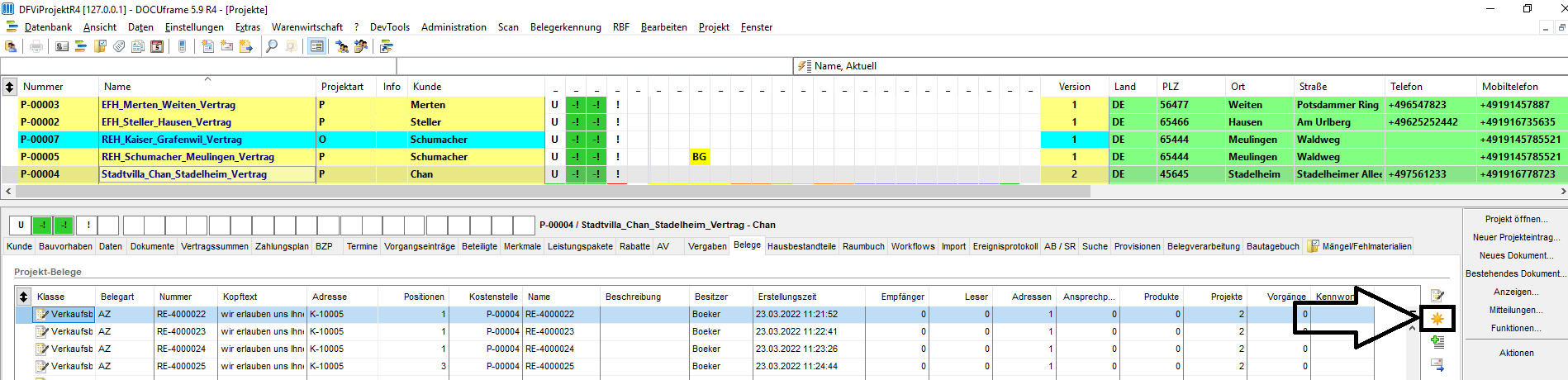Click the address card icon in the toolbar
Screen dimensions: 1568x380
tap(62, 46)
